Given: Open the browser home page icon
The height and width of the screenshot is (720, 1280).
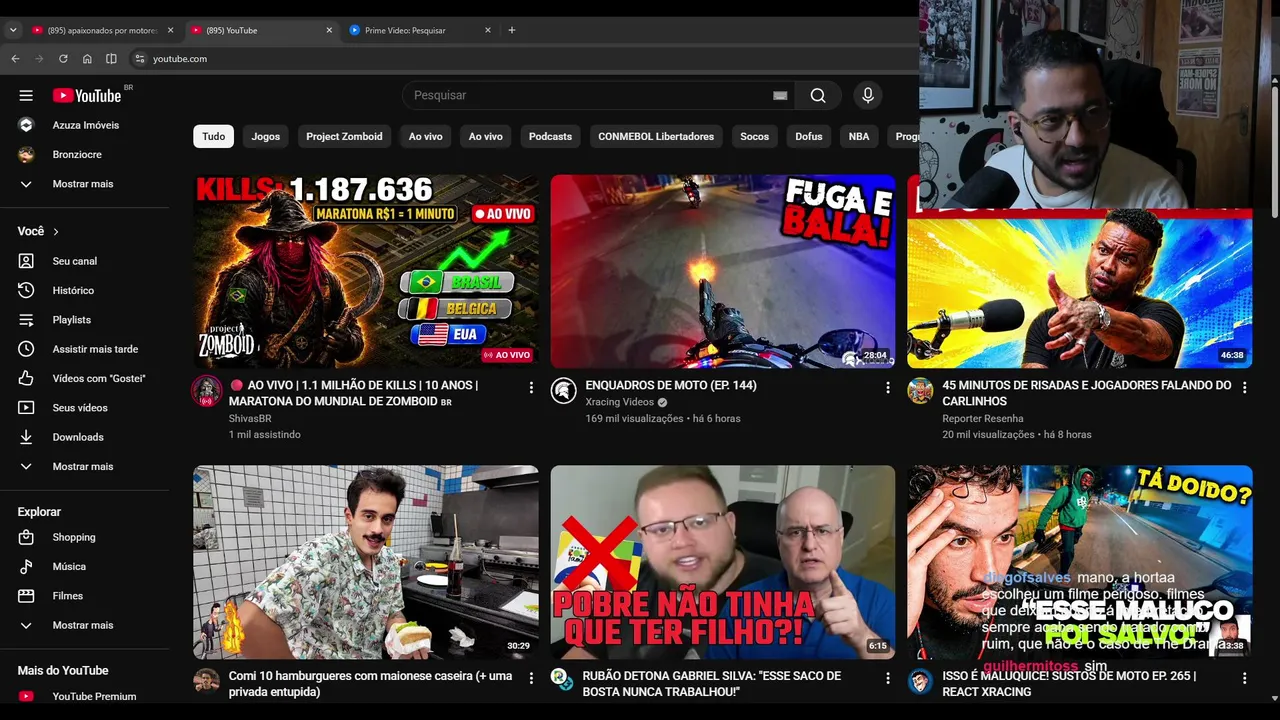Looking at the screenshot, I should [x=87, y=59].
